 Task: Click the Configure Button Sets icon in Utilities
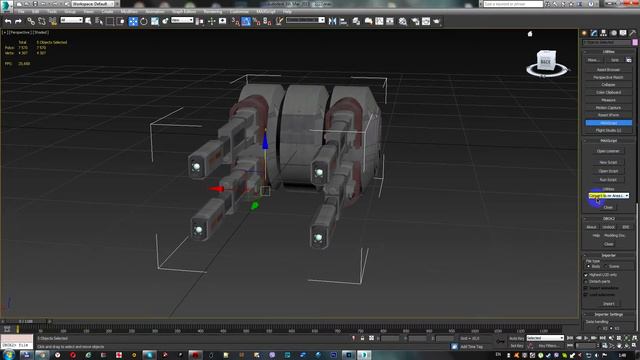pos(629,60)
